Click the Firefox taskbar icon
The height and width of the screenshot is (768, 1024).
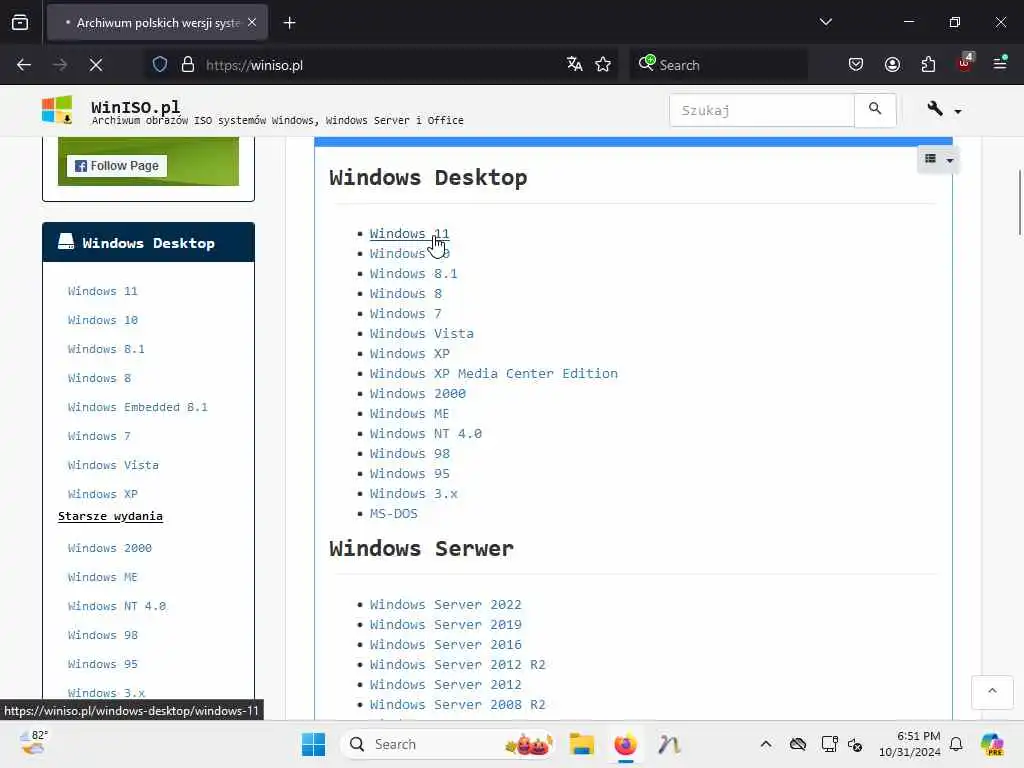626,744
